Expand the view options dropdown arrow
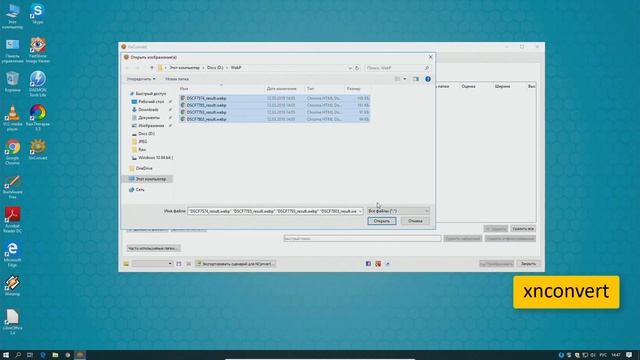Viewport: 640px width, 360px height. point(404,79)
